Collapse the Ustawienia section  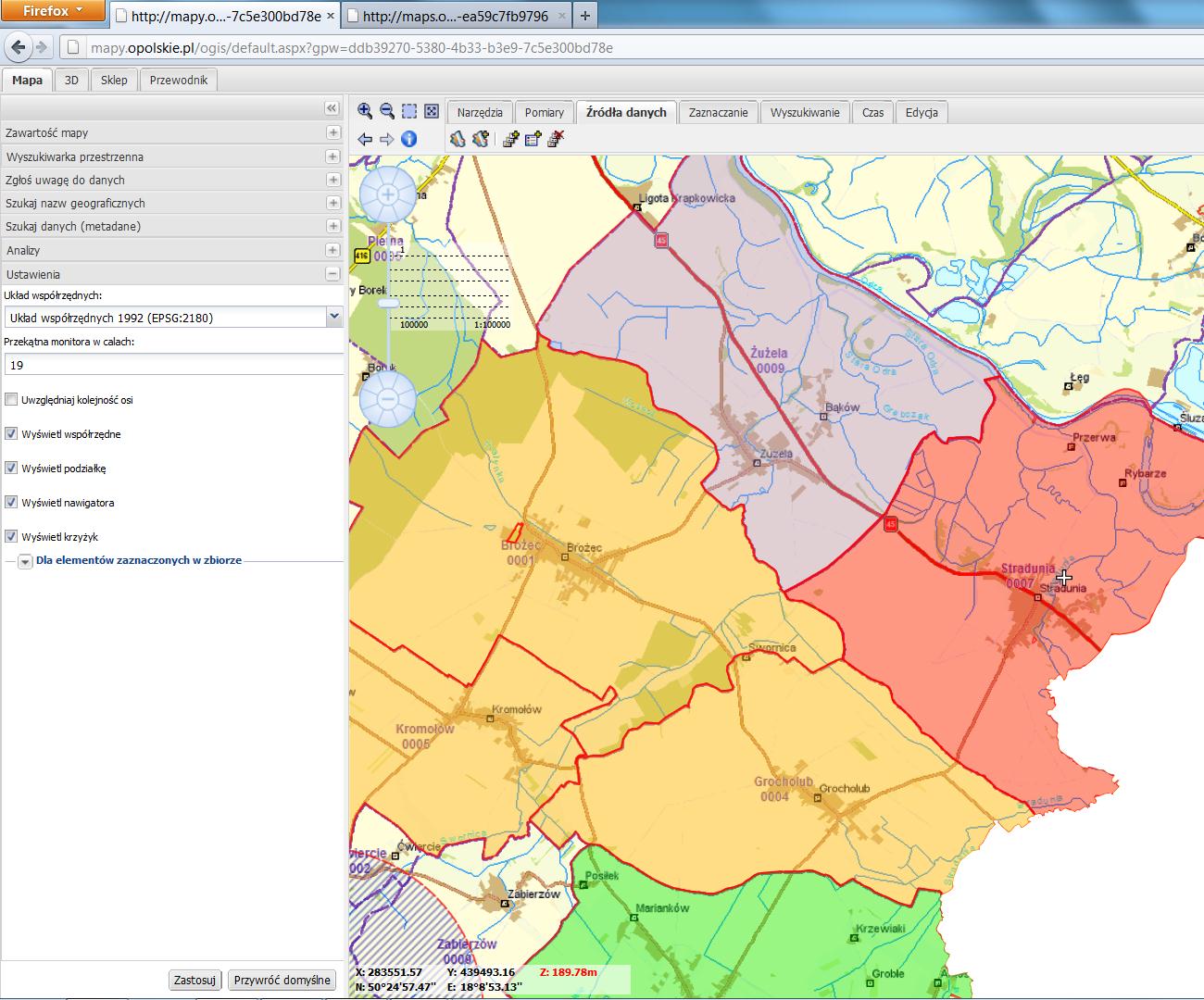tap(332, 274)
